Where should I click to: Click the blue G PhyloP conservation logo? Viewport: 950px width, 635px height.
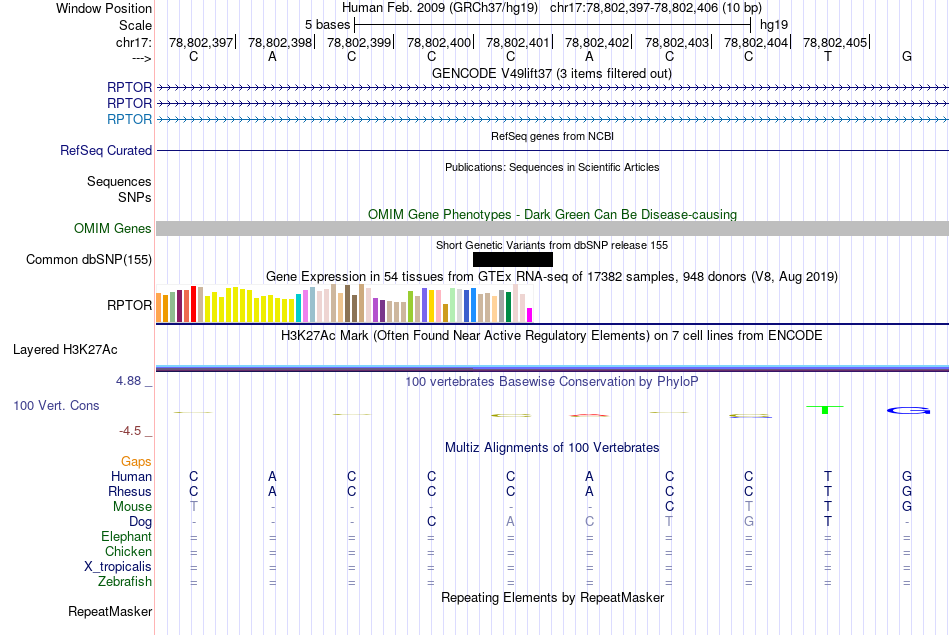point(908,411)
